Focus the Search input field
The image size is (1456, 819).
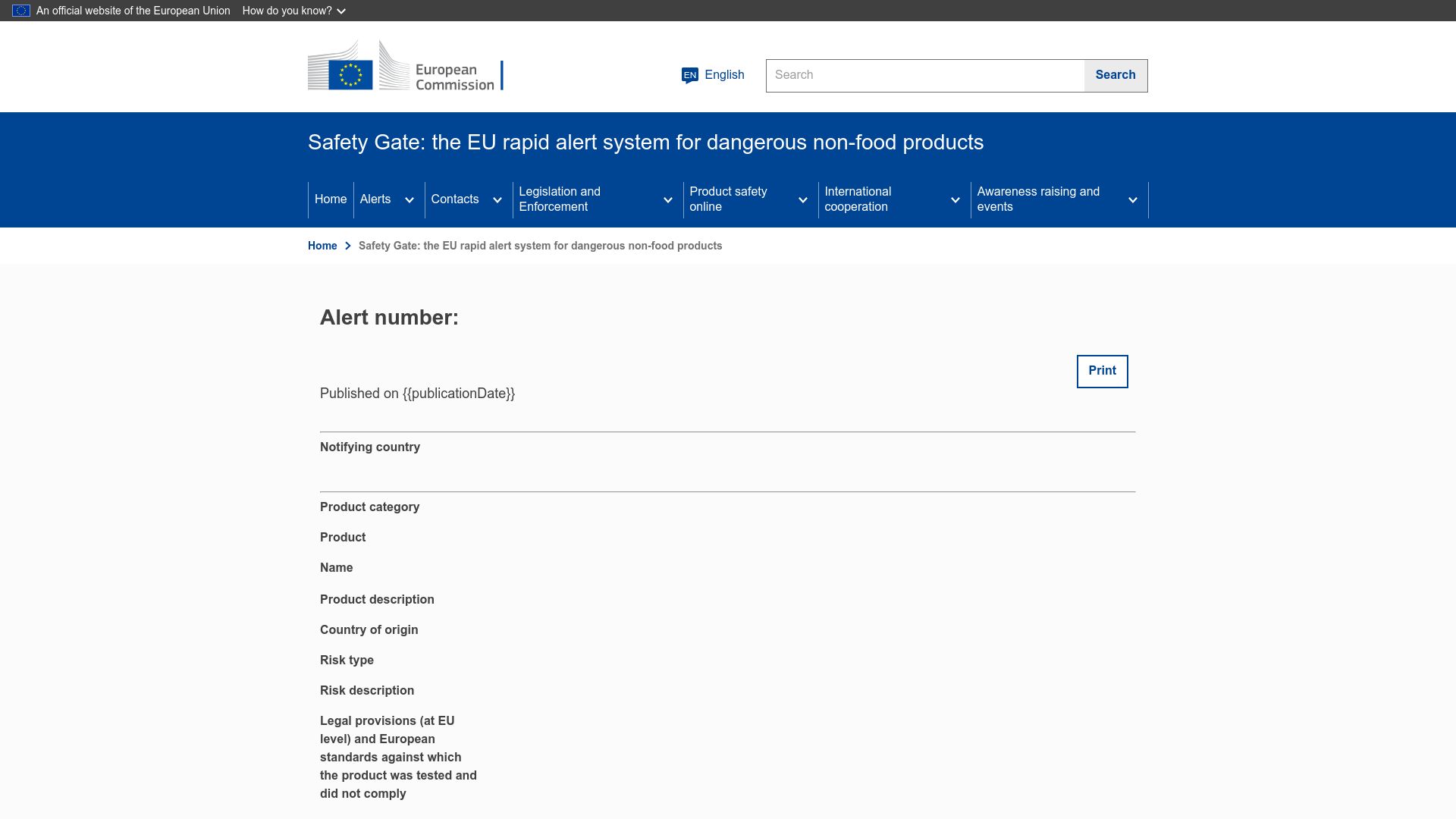pos(925,75)
